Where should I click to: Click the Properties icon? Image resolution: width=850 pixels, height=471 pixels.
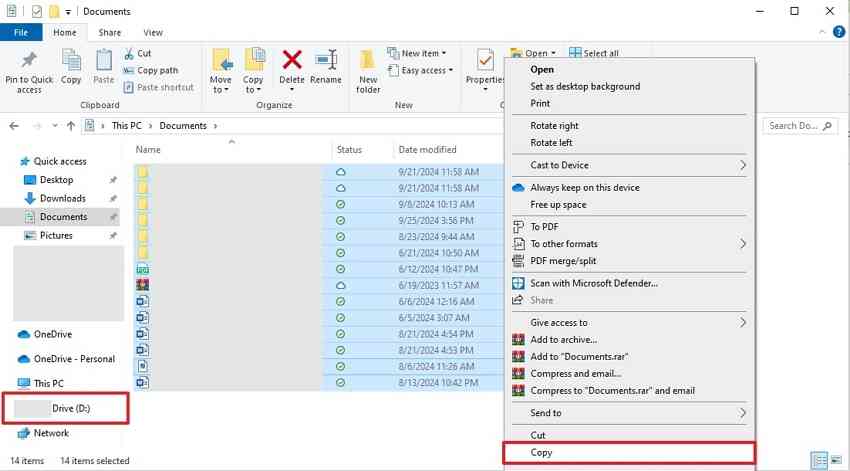click(x=485, y=60)
